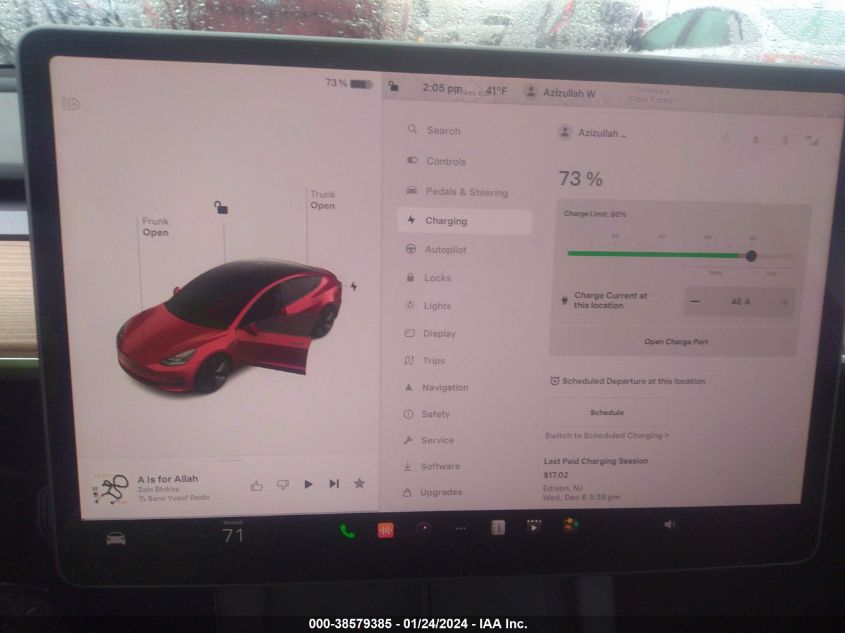Tap the album art thumbnail
845x633 pixels.
[110, 489]
